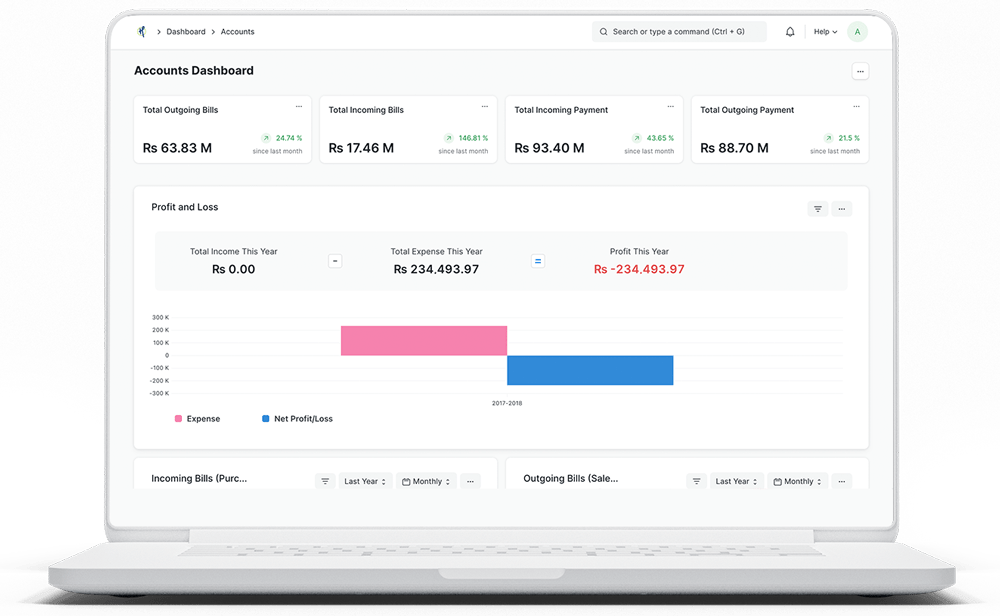This screenshot has width=1000, height=616.
Task: Click the search command bar
Action: [679, 31]
